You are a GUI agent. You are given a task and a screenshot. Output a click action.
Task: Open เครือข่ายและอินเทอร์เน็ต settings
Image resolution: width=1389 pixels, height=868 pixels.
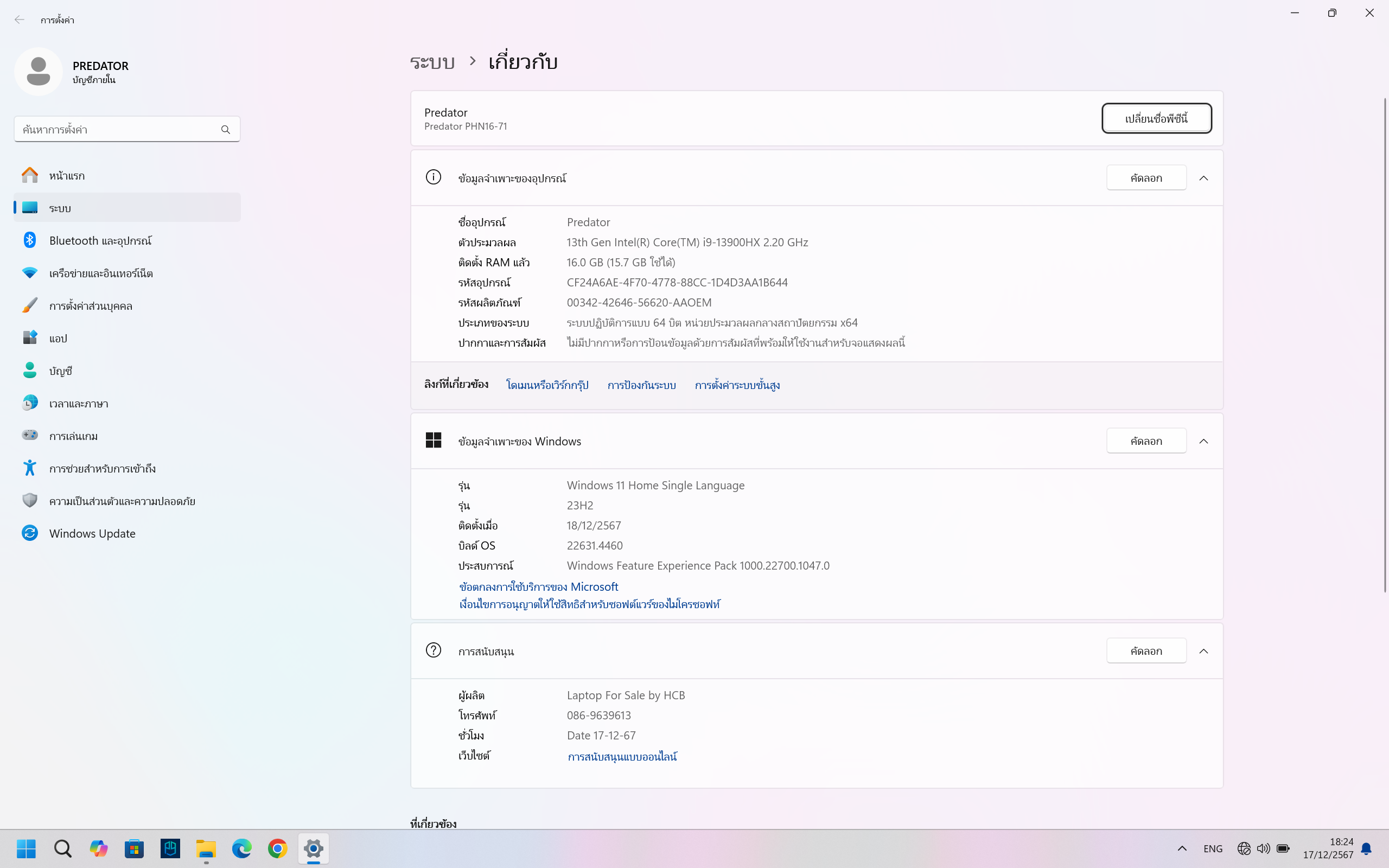pos(127,273)
